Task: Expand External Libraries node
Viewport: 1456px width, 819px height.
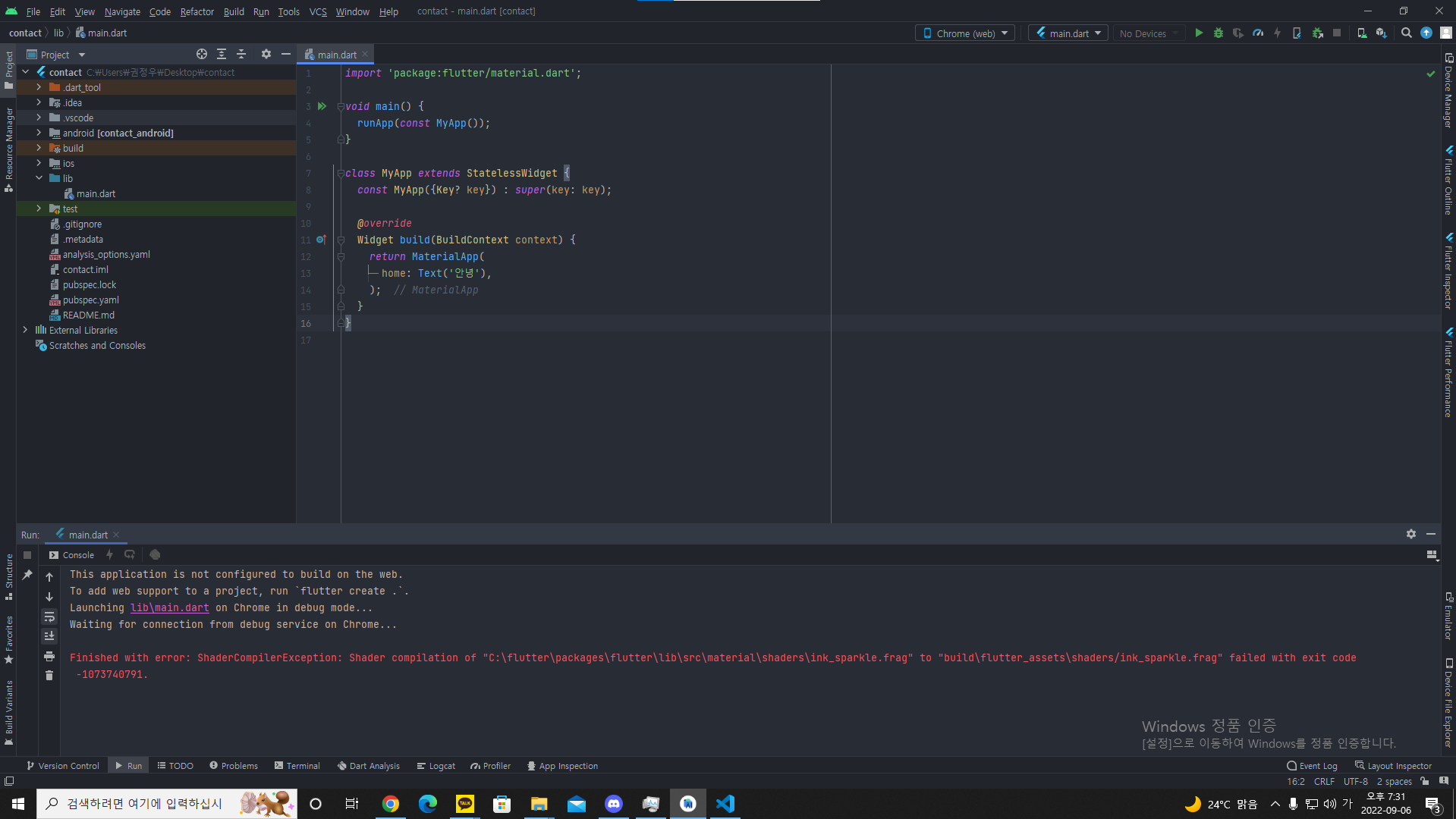Action: pos(25,330)
